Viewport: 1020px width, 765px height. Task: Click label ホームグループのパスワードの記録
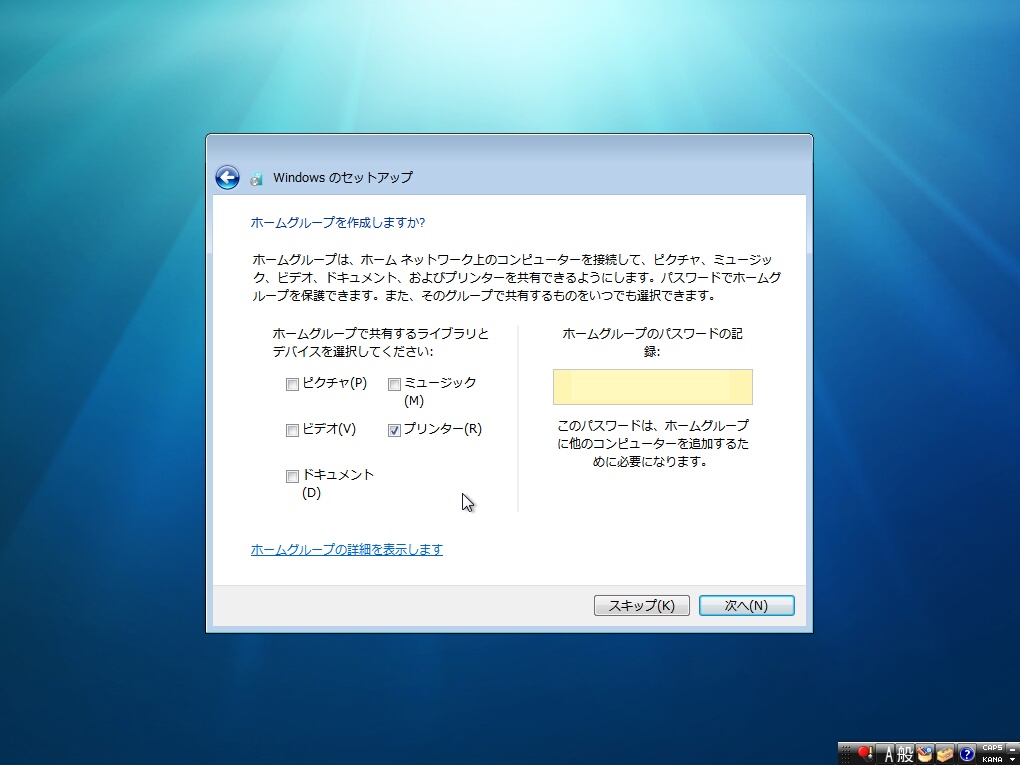[652, 342]
